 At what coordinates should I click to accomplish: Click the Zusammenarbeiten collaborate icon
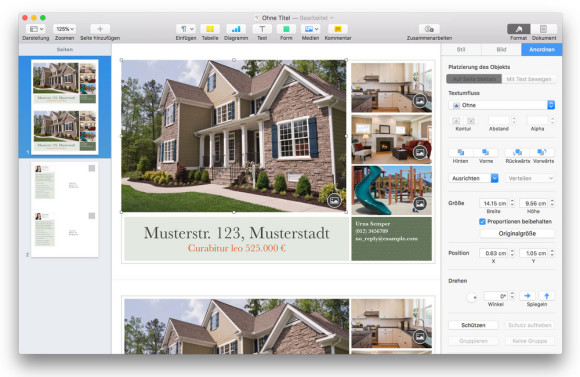[429, 29]
